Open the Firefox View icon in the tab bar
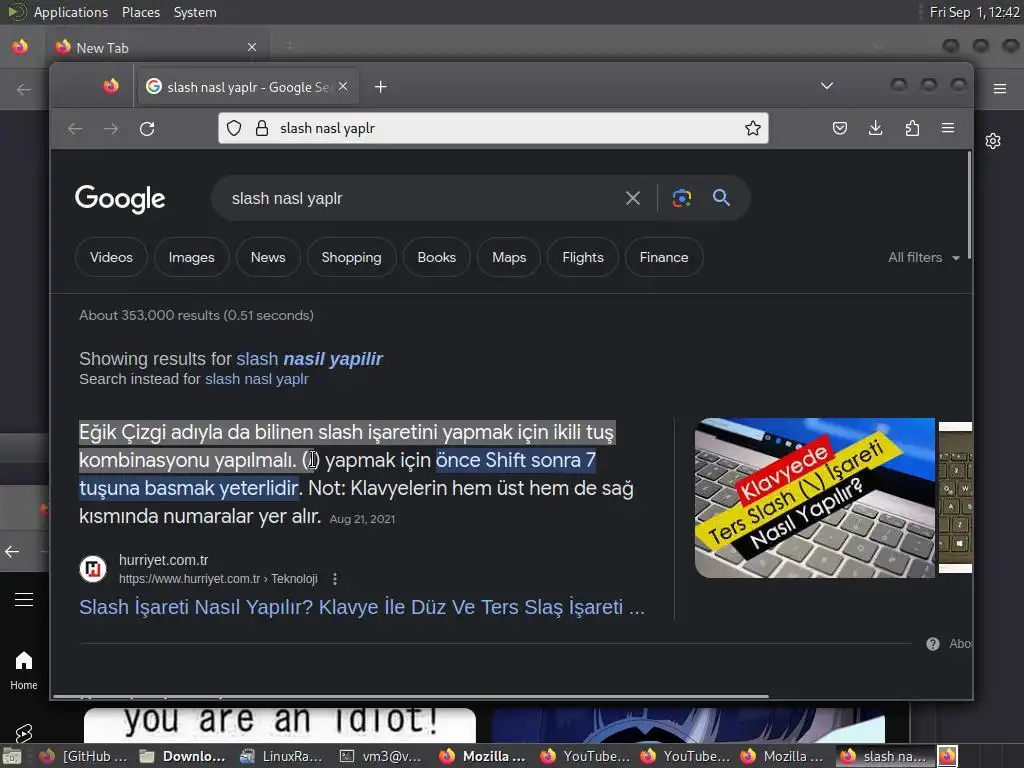1024x768 pixels. pos(111,86)
